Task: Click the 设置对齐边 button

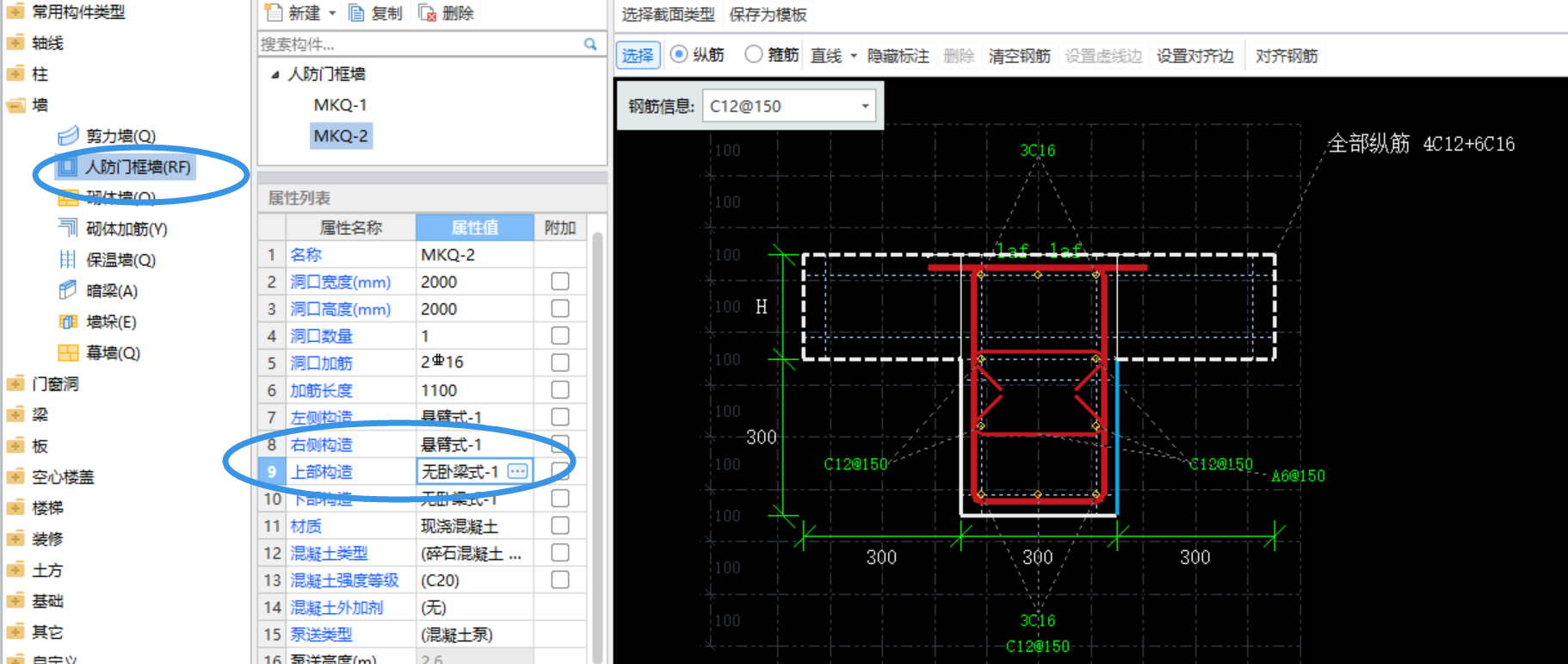Action: (1195, 56)
